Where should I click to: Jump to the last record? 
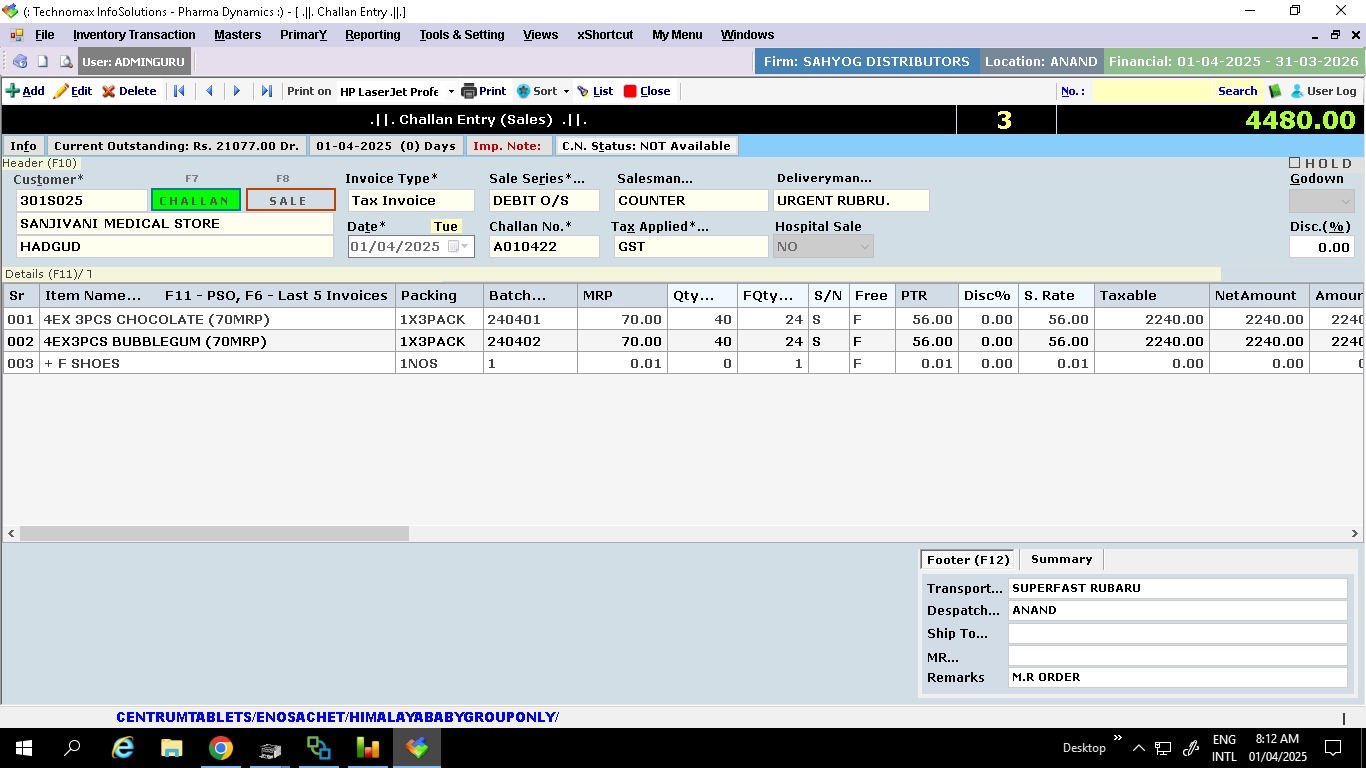(x=266, y=91)
